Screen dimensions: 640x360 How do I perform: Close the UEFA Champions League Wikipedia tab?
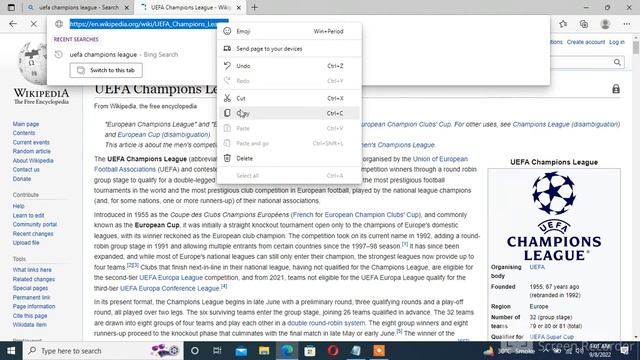coord(239,7)
